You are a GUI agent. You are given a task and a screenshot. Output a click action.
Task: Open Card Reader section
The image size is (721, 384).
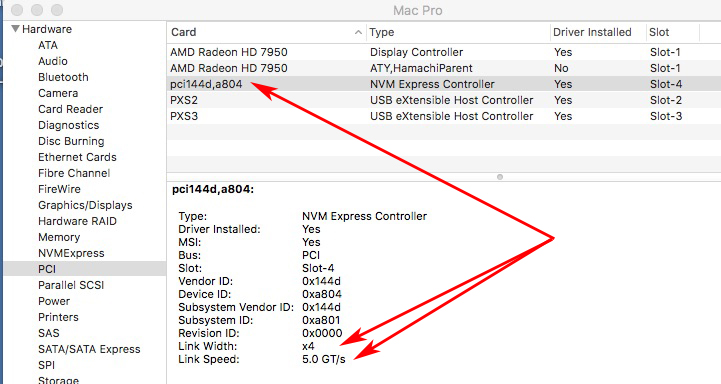click(x=70, y=109)
